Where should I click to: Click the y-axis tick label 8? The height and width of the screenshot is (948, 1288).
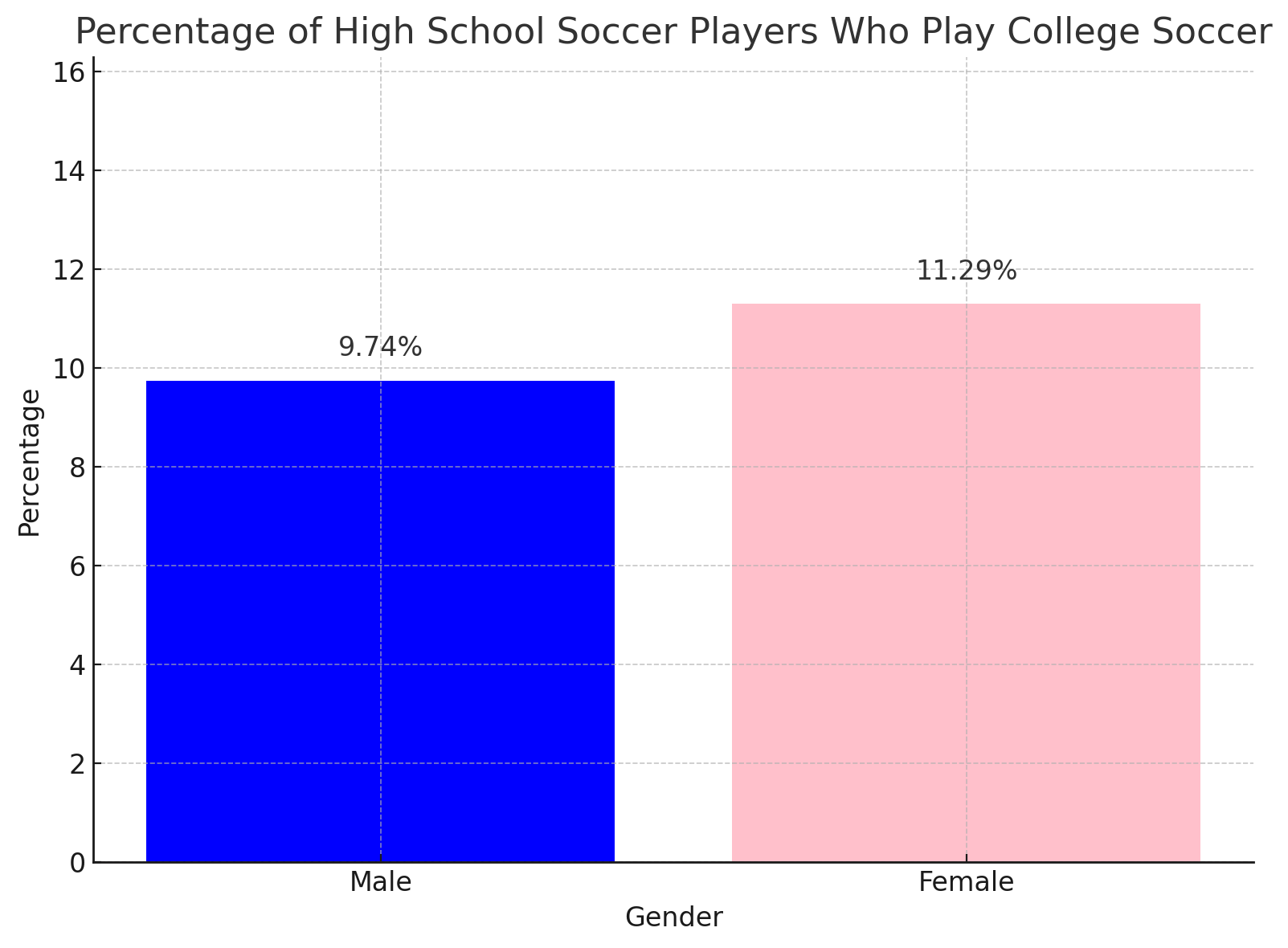(x=78, y=468)
